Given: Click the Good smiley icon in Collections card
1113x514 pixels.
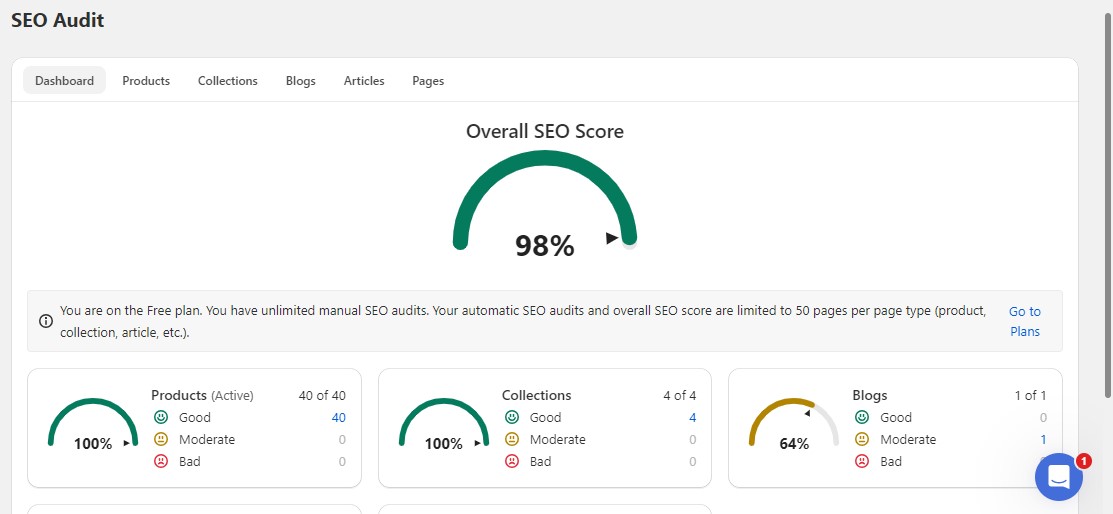Looking at the screenshot, I should pos(512,417).
